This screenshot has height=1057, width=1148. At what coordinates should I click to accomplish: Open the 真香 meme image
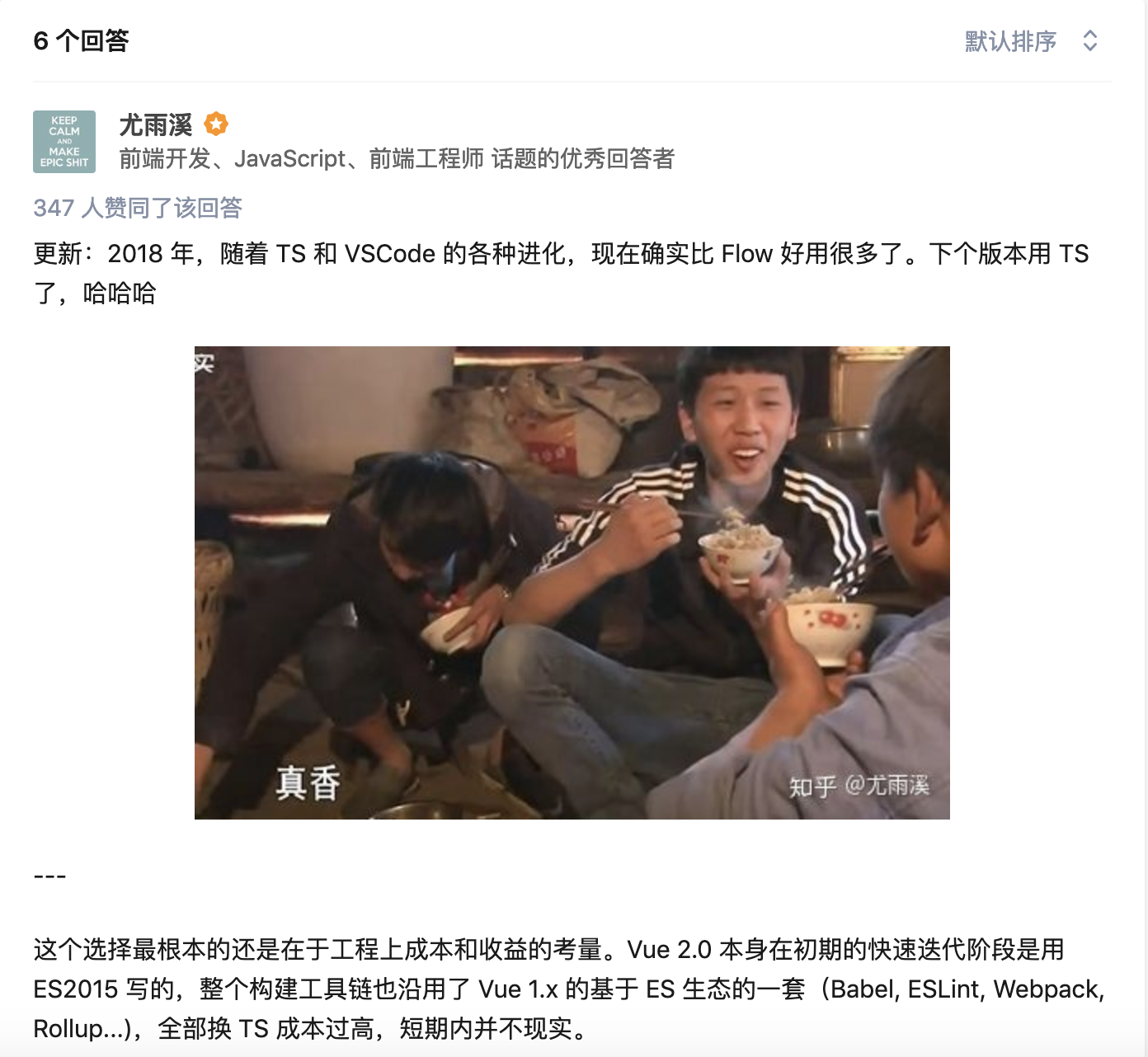[572, 583]
